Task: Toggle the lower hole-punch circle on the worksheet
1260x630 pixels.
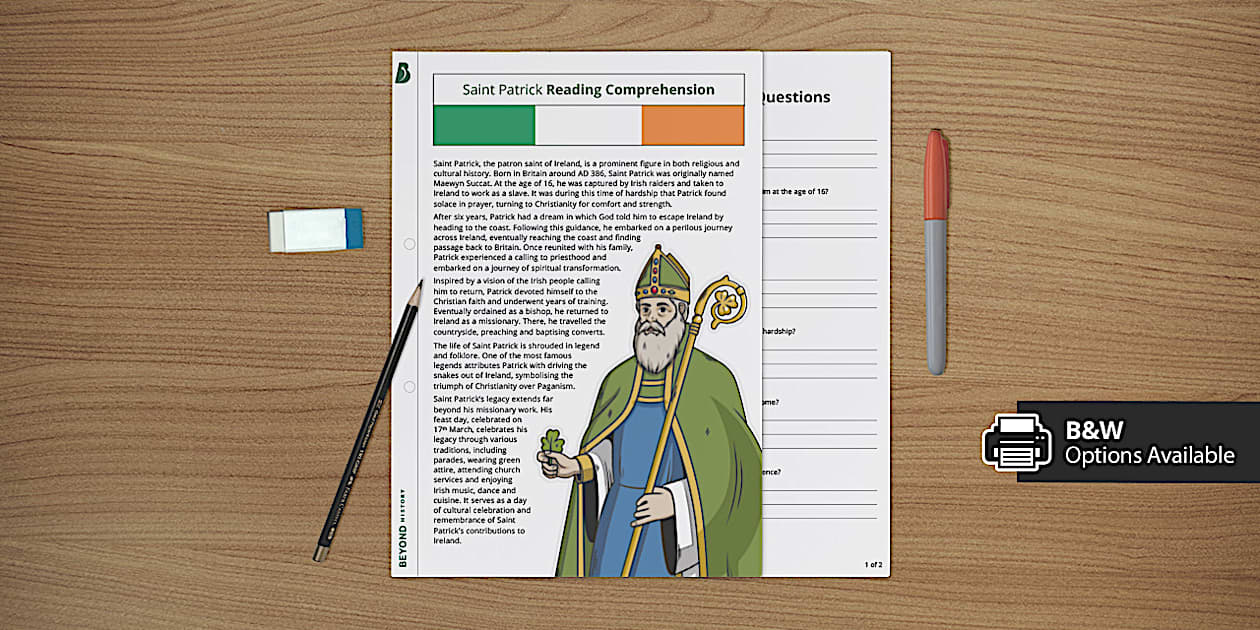Action: point(408,384)
